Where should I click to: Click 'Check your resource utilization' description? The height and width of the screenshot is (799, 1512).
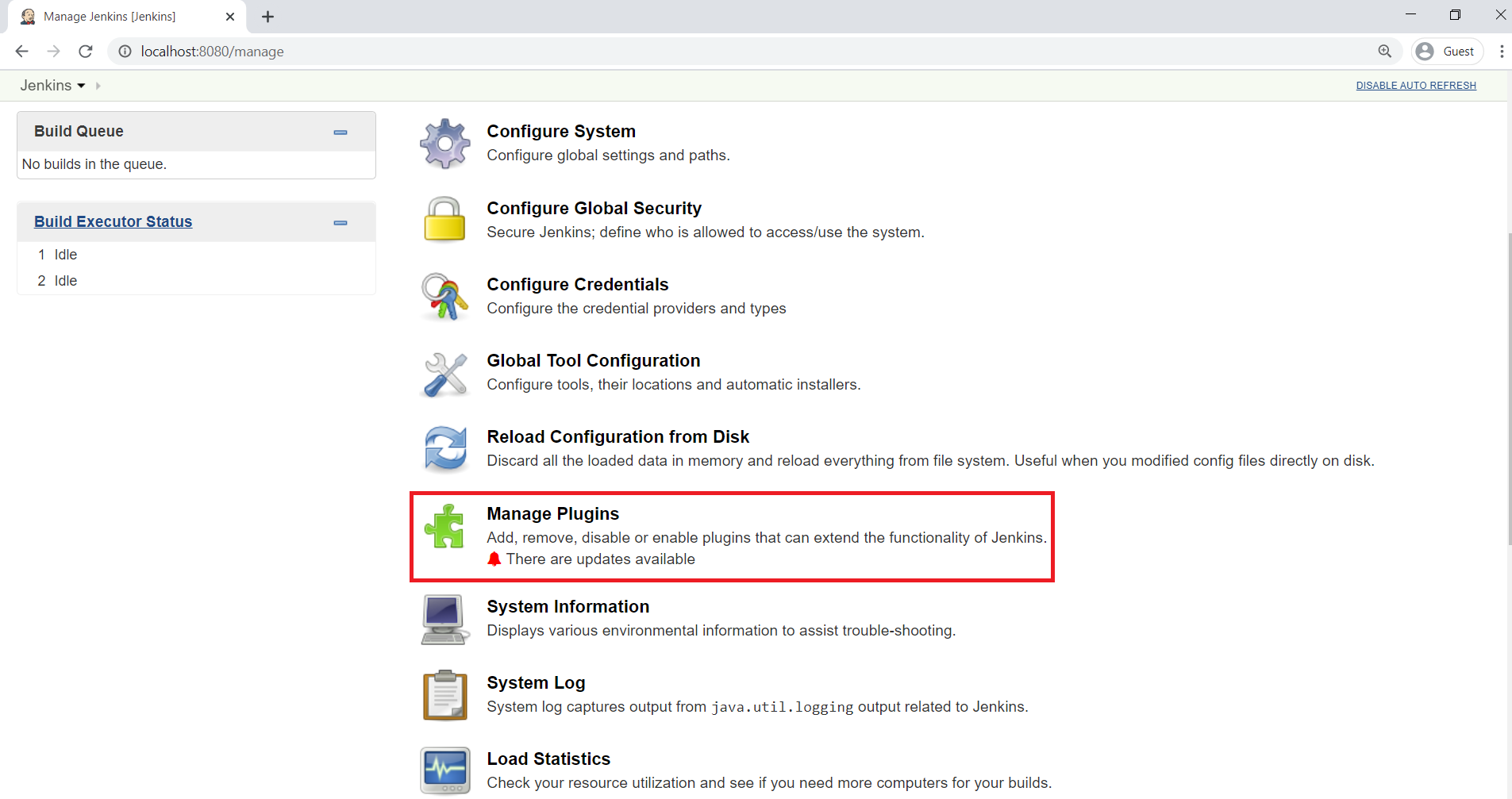[769, 783]
